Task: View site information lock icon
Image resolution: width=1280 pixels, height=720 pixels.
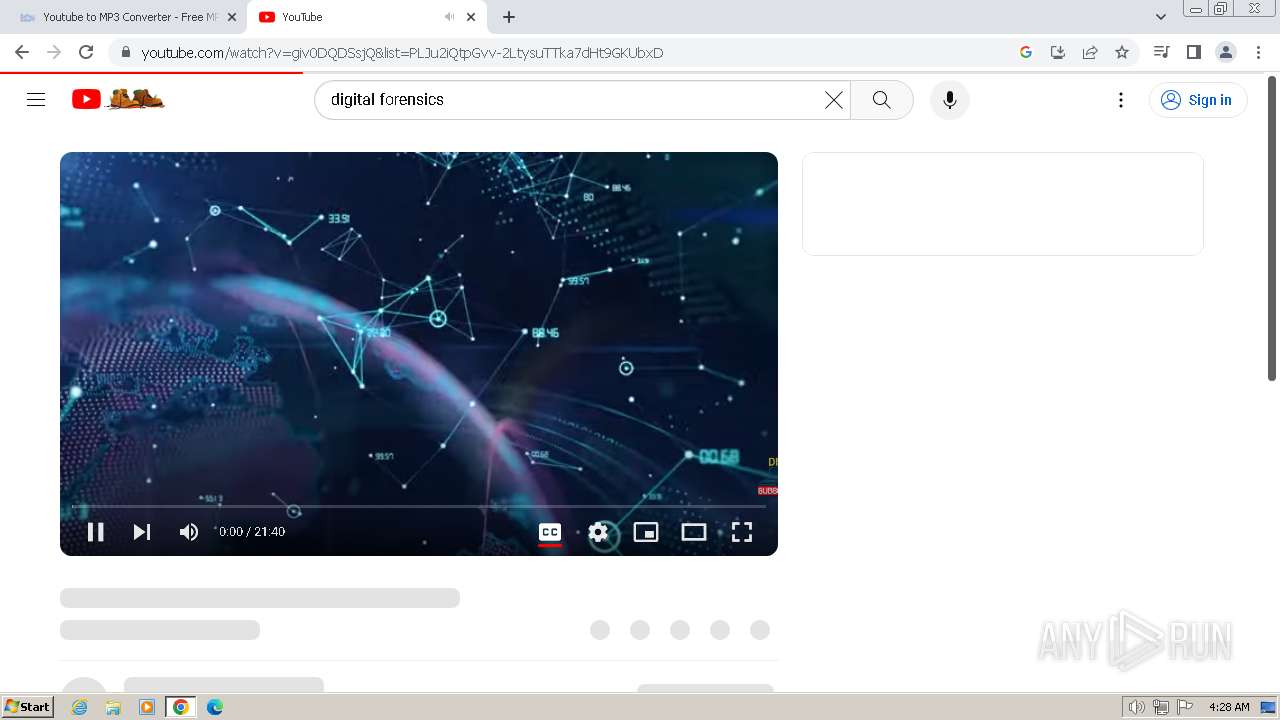Action: 126,52
